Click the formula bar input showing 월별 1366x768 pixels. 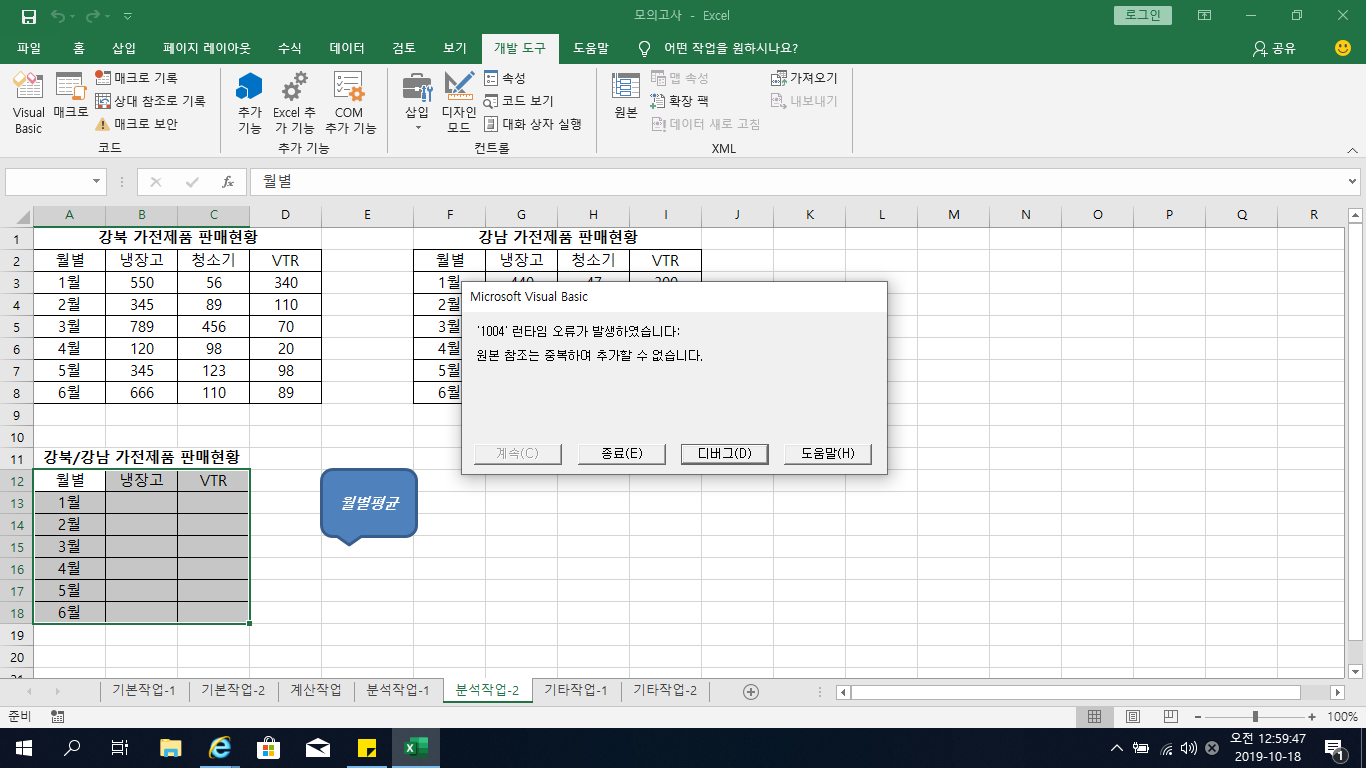(x=797, y=182)
